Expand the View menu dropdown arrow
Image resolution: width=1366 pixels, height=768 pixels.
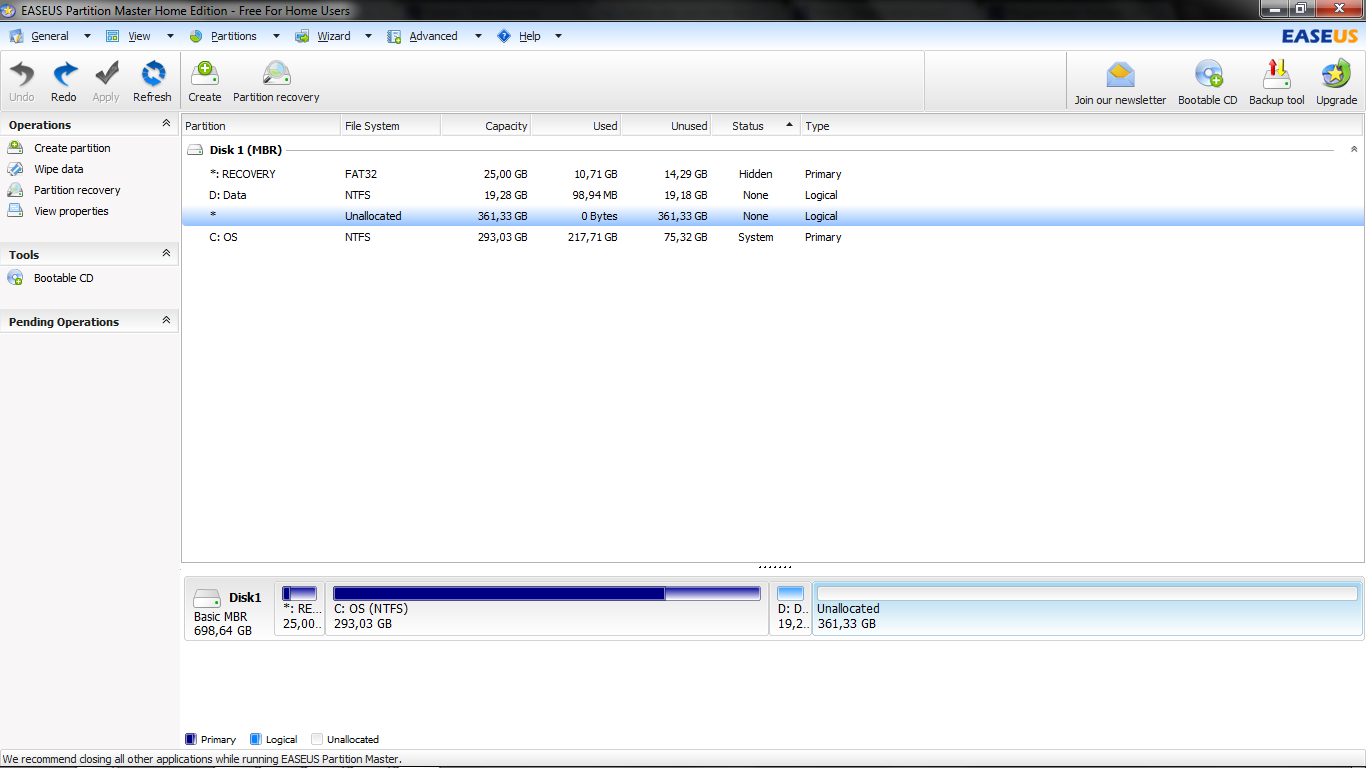(x=170, y=36)
